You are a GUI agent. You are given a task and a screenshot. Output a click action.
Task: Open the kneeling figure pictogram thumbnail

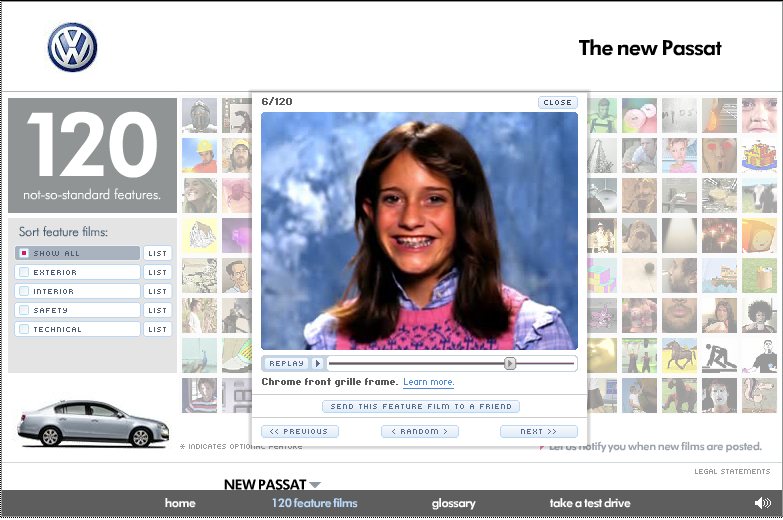[x=719, y=355]
